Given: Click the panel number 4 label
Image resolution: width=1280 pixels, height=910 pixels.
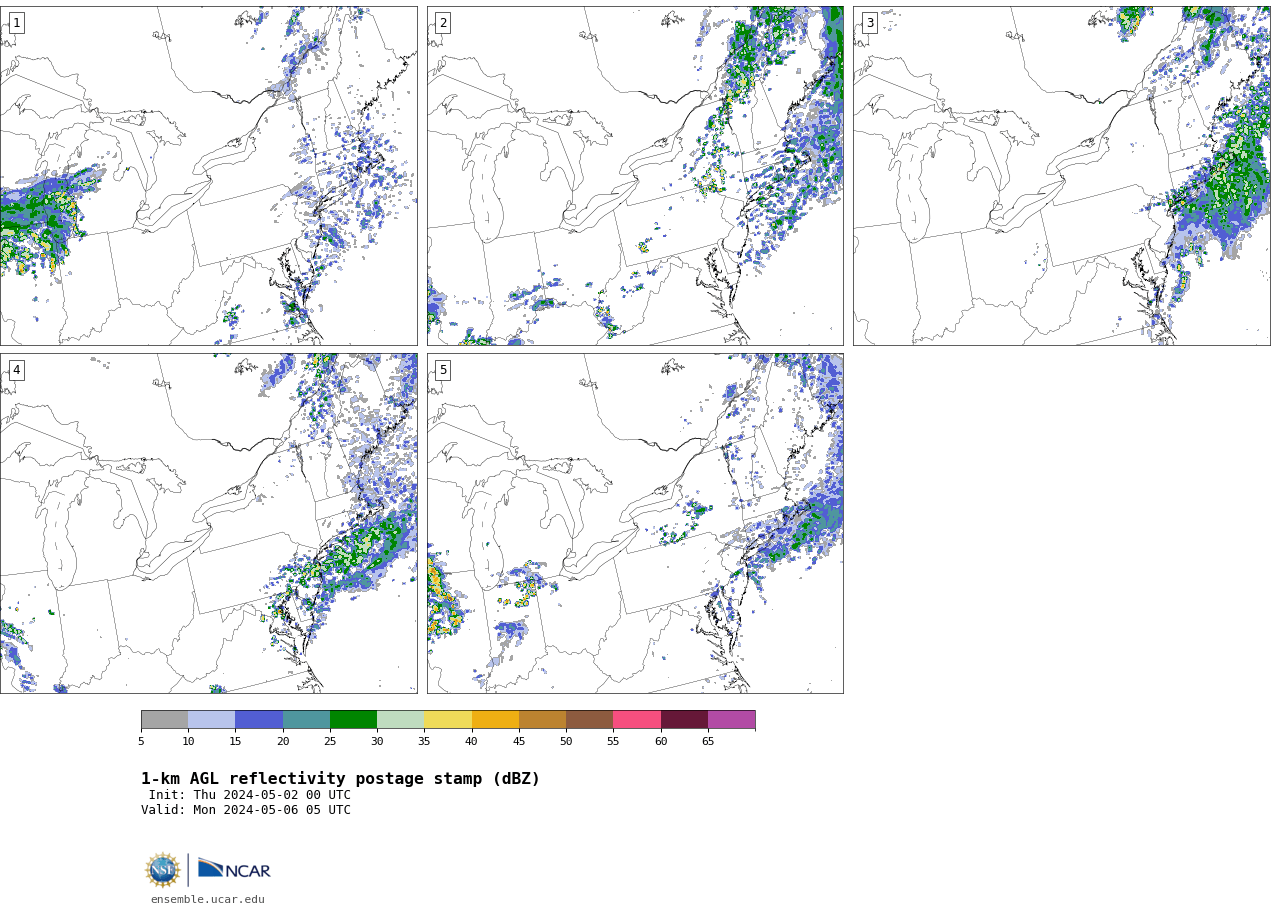Looking at the screenshot, I should pyautogui.click(x=16, y=370).
